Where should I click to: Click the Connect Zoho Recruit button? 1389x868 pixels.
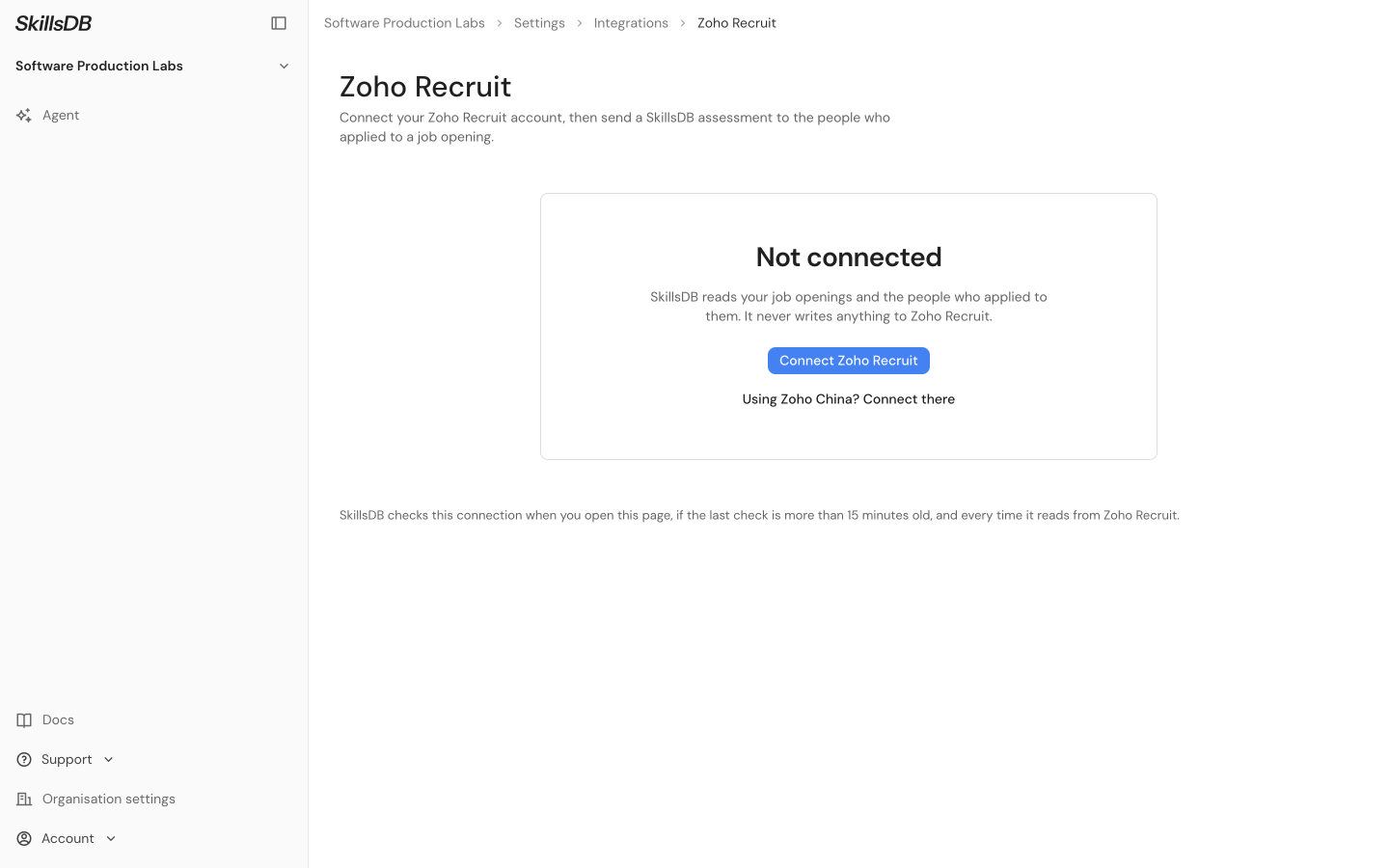(x=849, y=361)
